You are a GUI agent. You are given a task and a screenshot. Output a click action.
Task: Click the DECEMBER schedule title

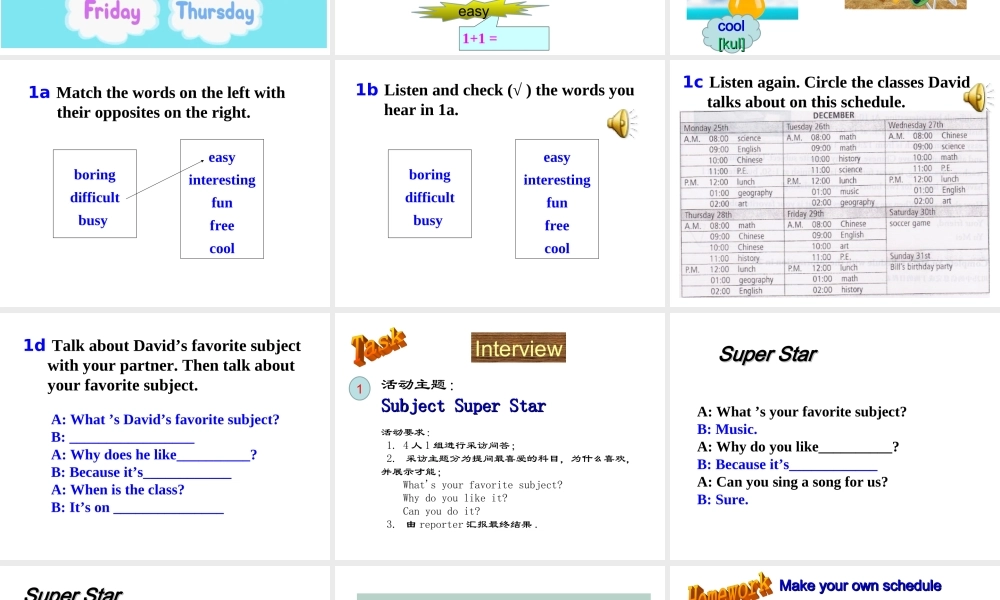coord(834,115)
